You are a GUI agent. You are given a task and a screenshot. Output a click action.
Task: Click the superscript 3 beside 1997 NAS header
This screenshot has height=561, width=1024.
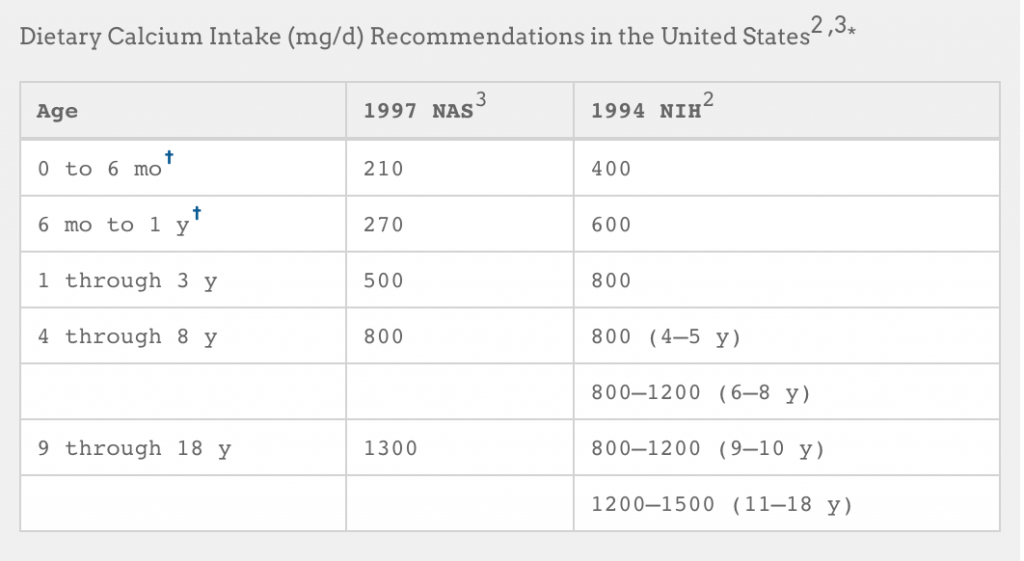pyautogui.click(x=481, y=99)
